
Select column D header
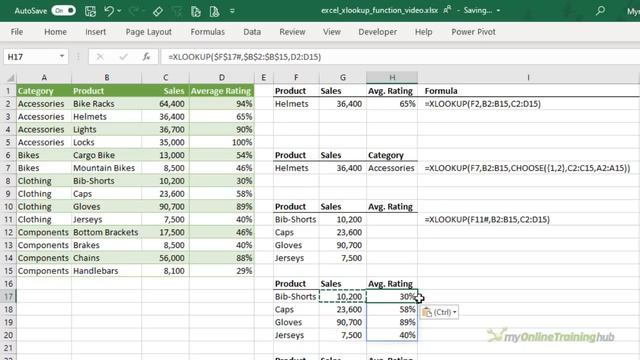(222, 77)
